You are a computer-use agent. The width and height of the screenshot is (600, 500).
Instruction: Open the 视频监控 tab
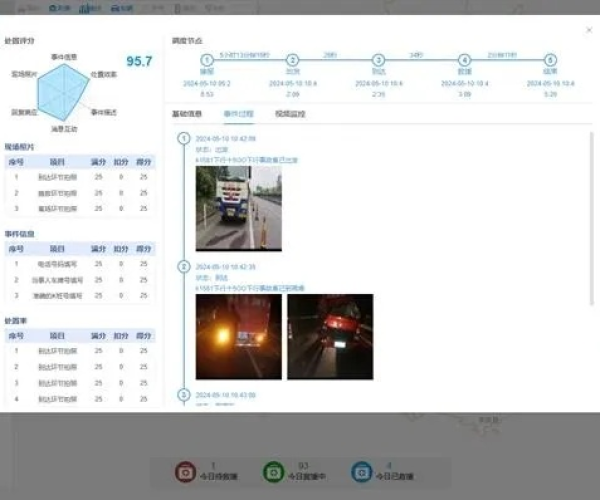click(x=290, y=114)
